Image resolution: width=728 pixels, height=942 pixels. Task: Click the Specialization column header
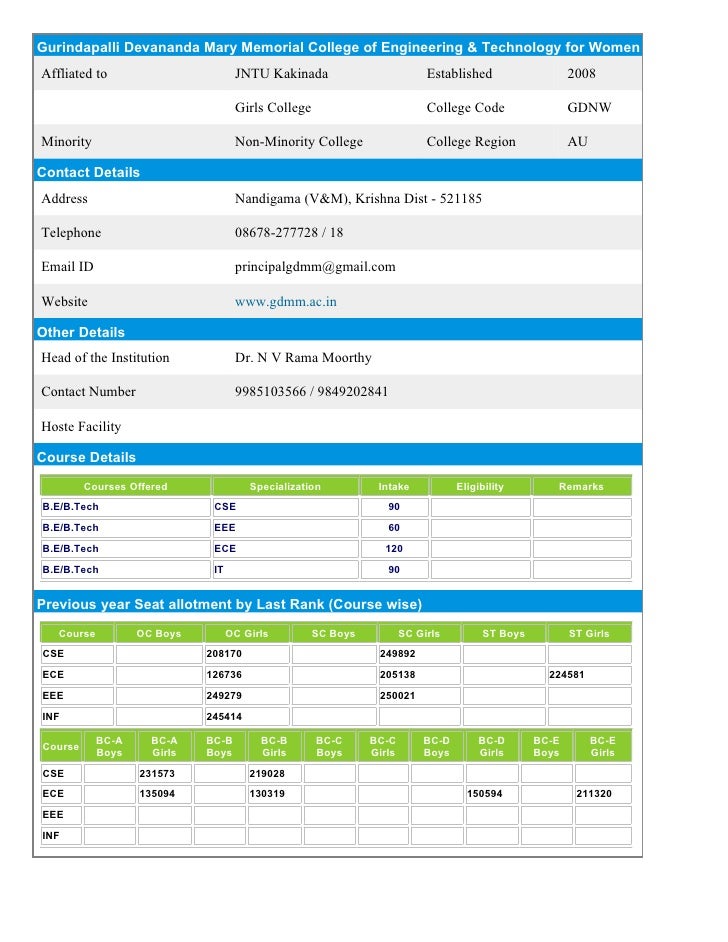click(x=285, y=486)
